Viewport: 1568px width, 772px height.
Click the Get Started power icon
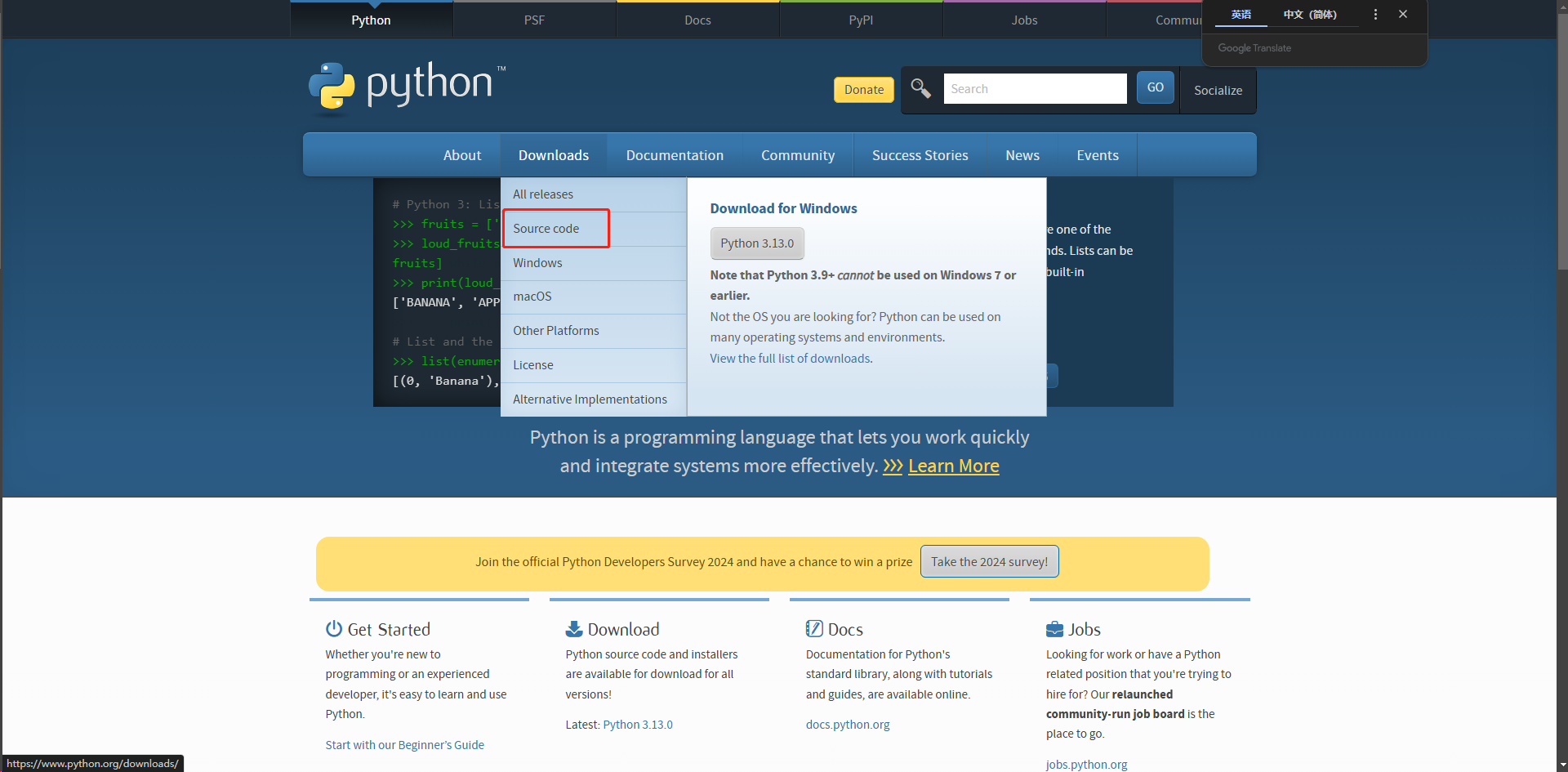[x=333, y=628]
